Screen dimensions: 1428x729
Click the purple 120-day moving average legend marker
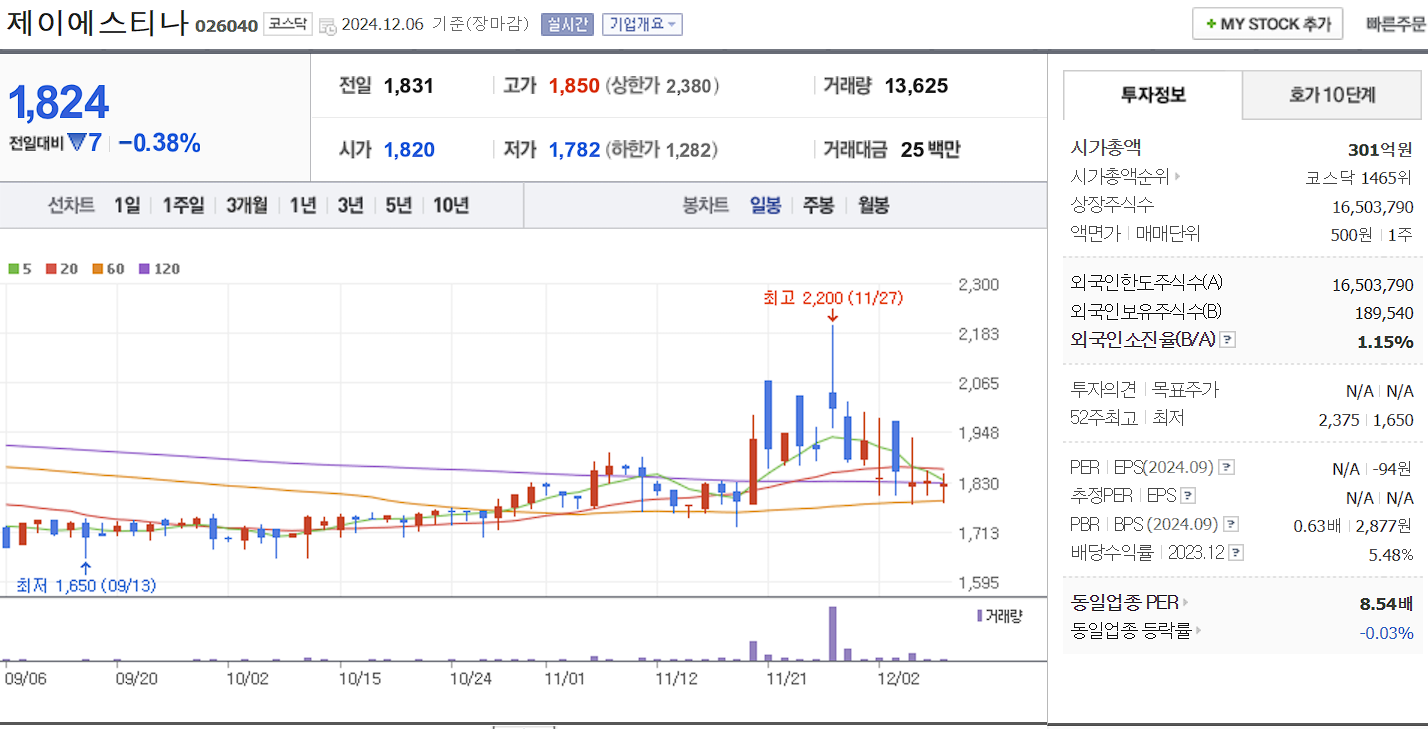(x=144, y=269)
